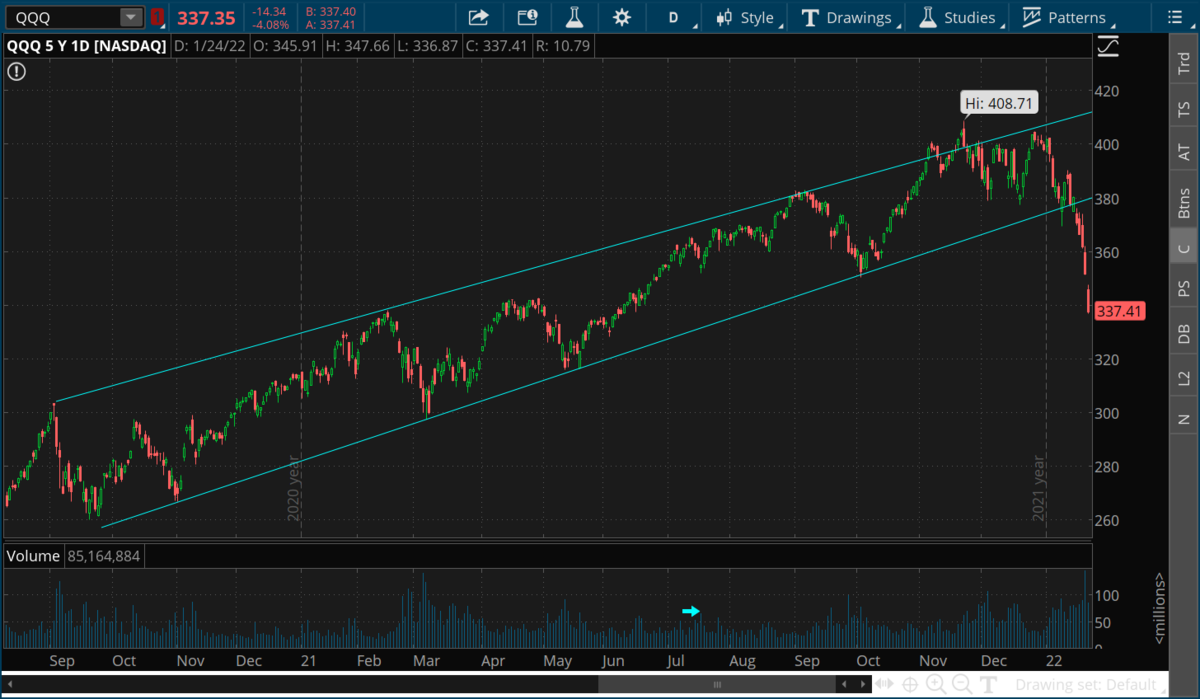Viewport: 1200px width, 699px height.
Task: Open the DB sidebar tab
Action: [1184, 334]
